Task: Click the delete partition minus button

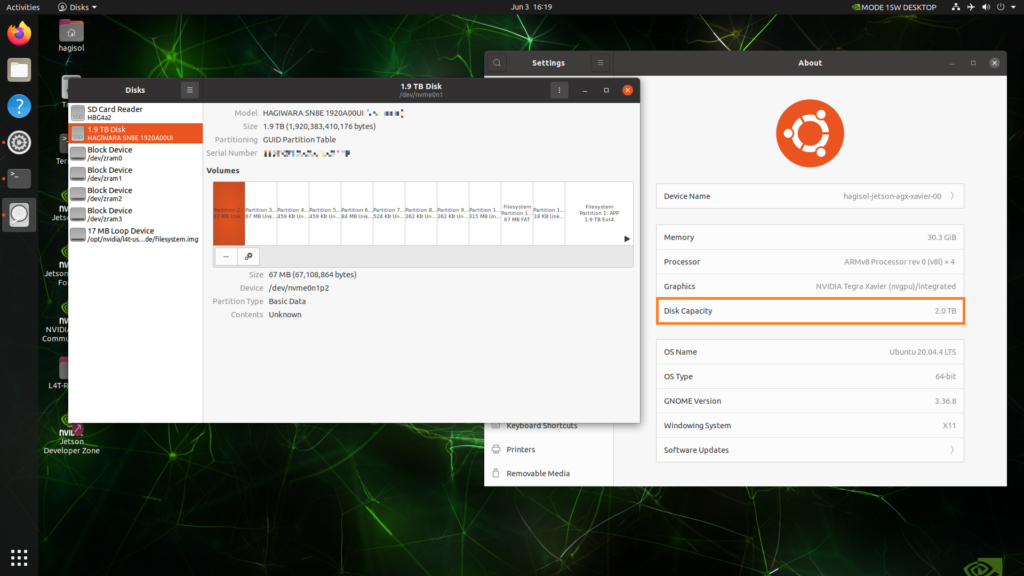Action: click(x=226, y=257)
